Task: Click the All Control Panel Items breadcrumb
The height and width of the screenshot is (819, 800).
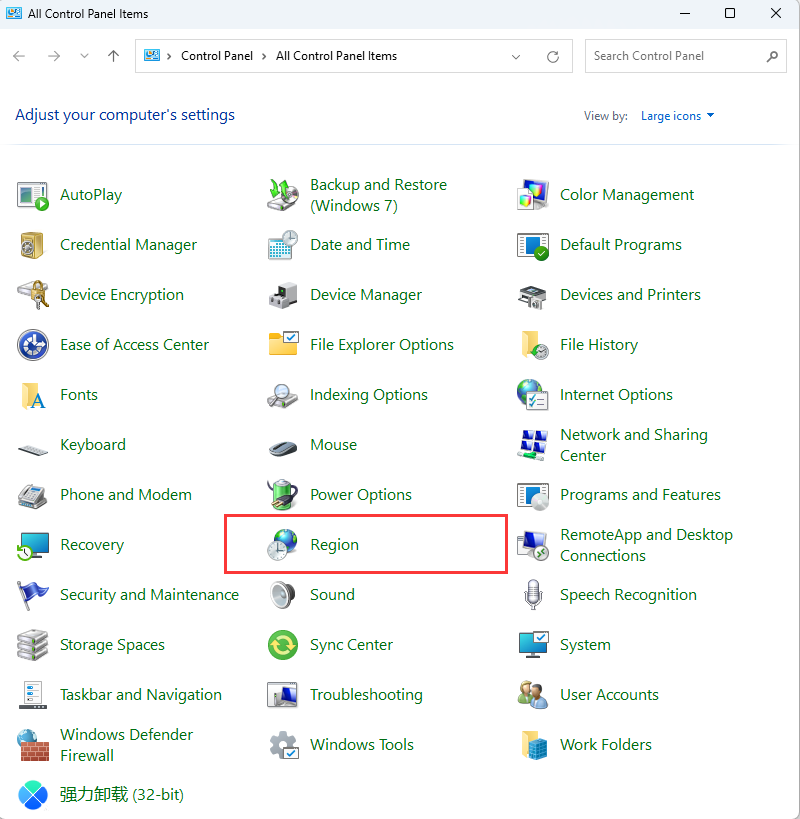Action: coord(336,56)
